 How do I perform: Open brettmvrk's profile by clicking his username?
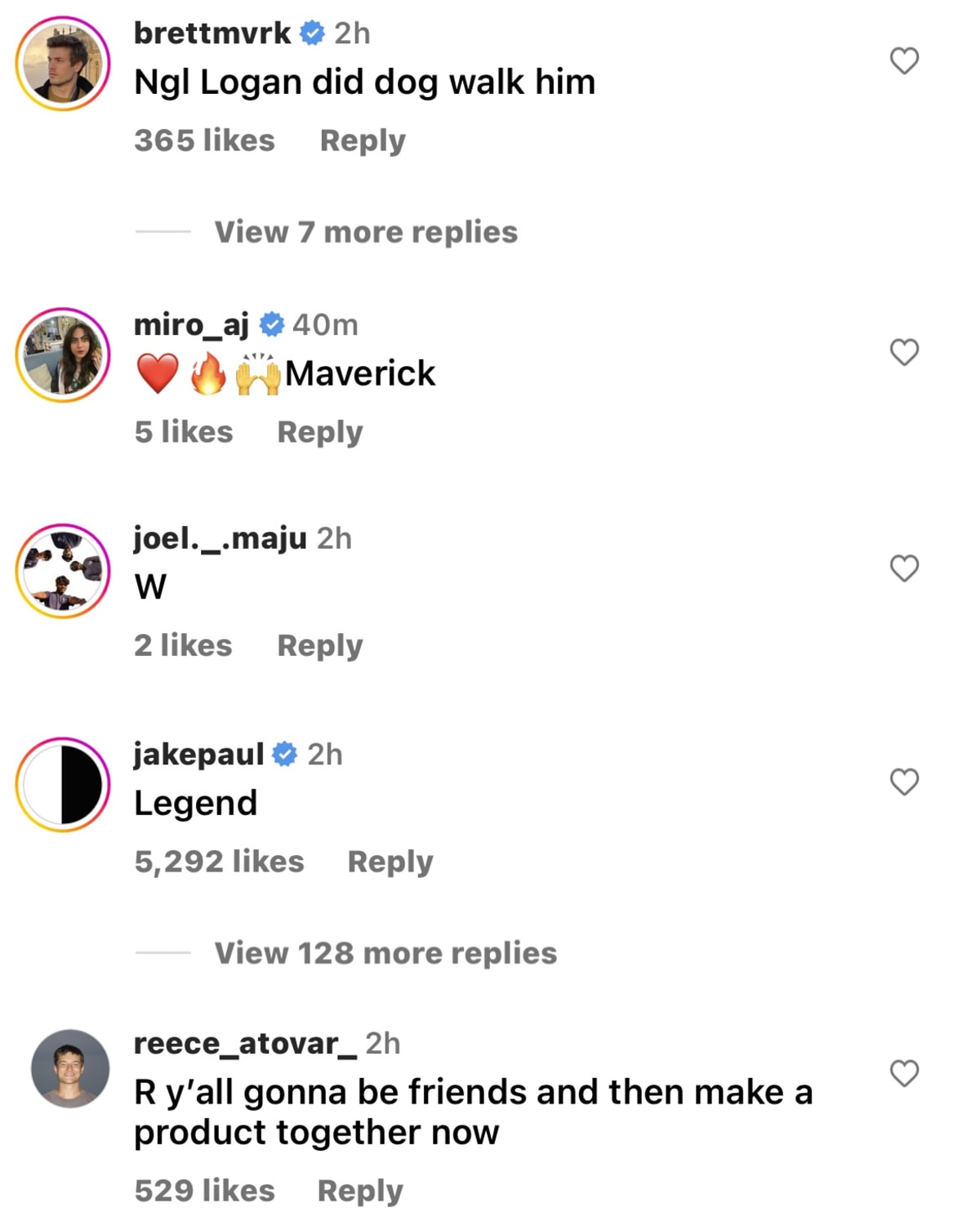point(214,34)
